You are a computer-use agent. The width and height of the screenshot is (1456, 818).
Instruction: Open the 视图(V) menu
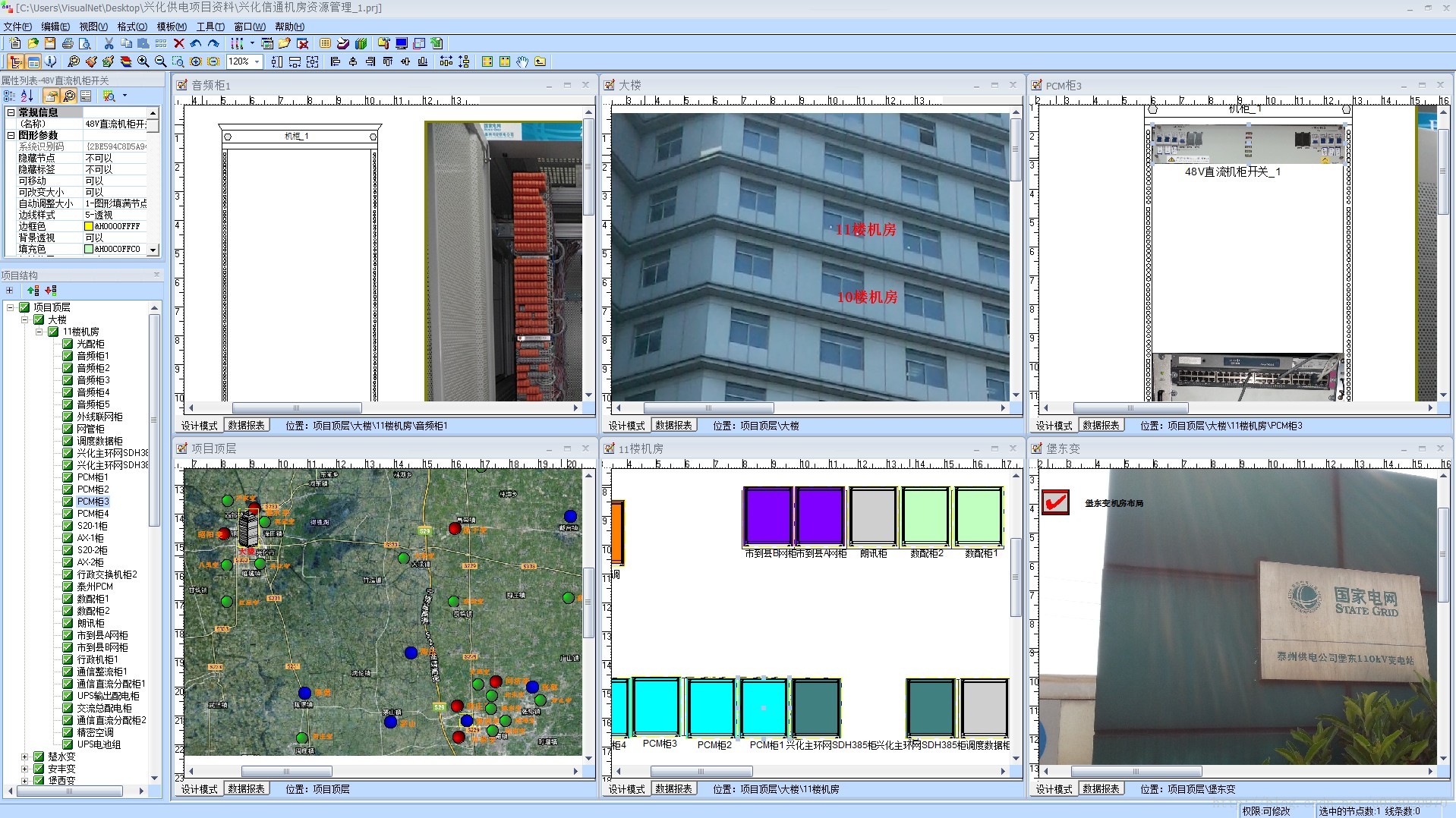coord(93,27)
